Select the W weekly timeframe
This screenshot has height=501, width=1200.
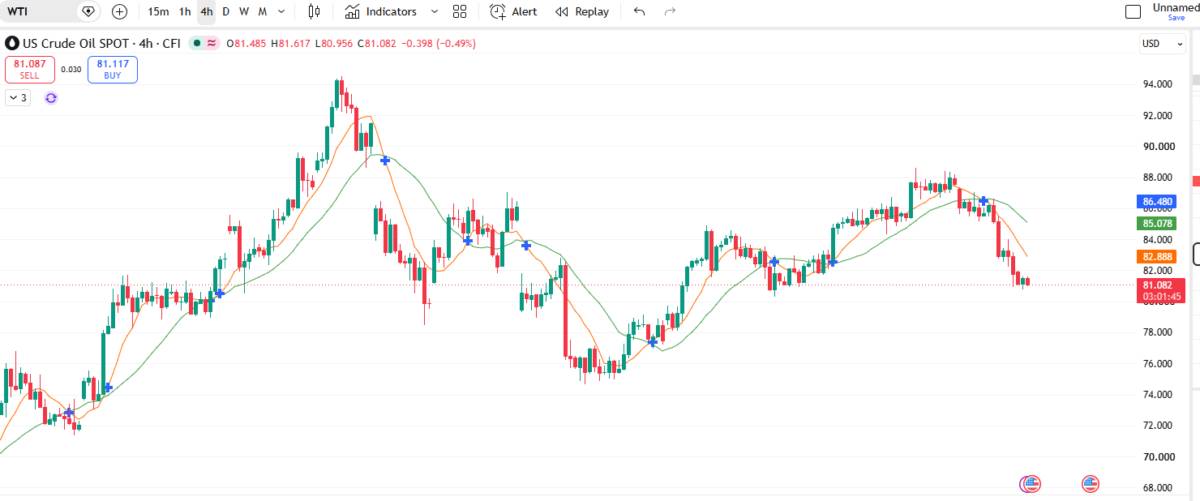point(243,11)
